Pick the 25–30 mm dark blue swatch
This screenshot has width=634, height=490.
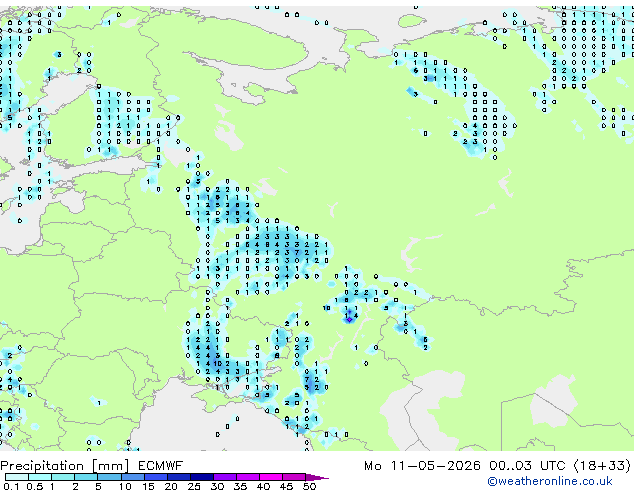(202, 477)
